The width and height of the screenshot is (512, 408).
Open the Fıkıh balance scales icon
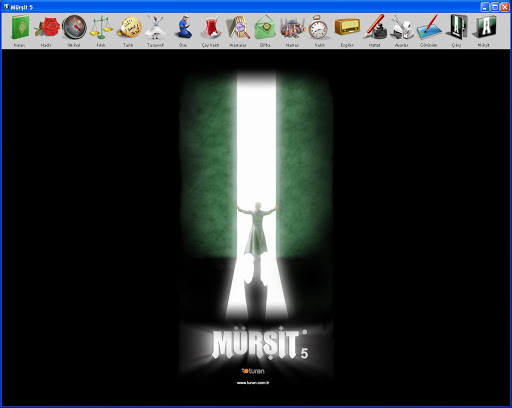tap(101, 27)
